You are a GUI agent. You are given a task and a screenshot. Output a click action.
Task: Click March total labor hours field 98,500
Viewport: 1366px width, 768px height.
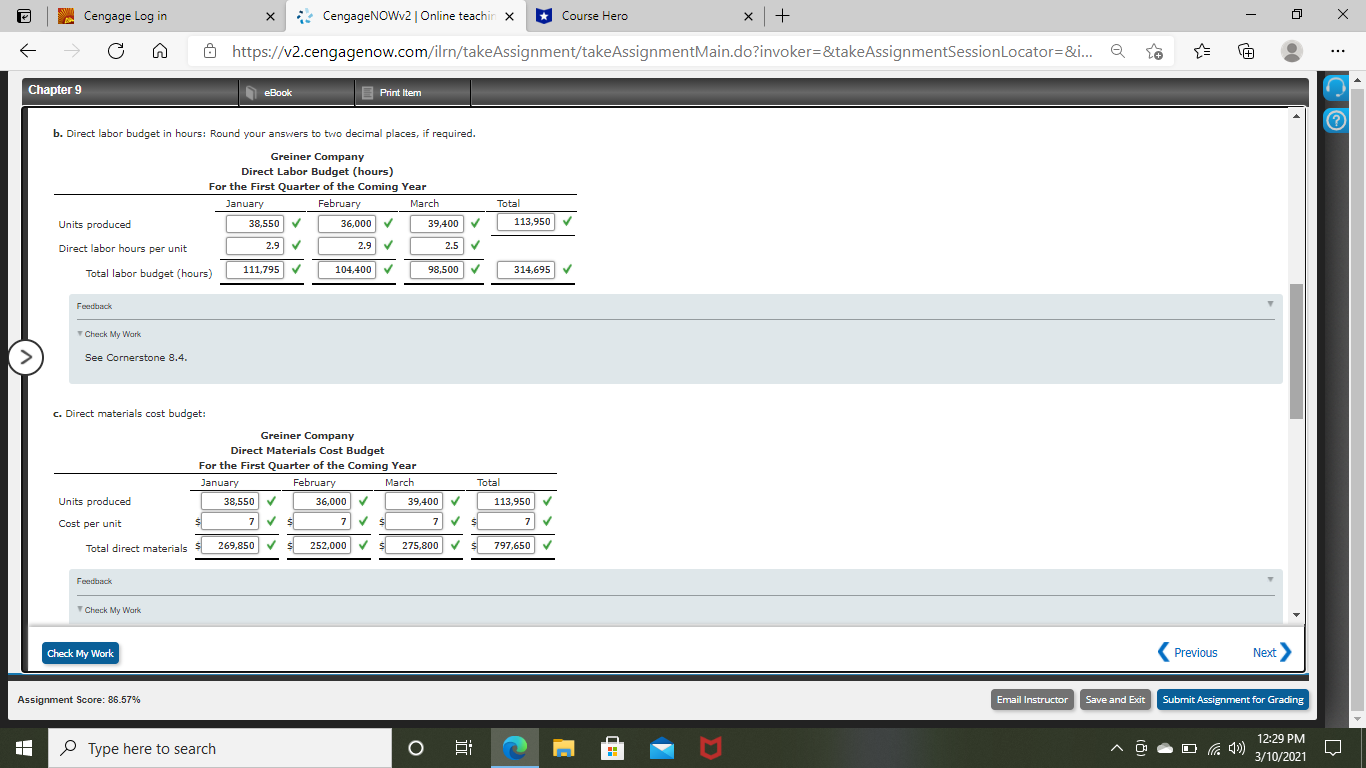[436, 270]
